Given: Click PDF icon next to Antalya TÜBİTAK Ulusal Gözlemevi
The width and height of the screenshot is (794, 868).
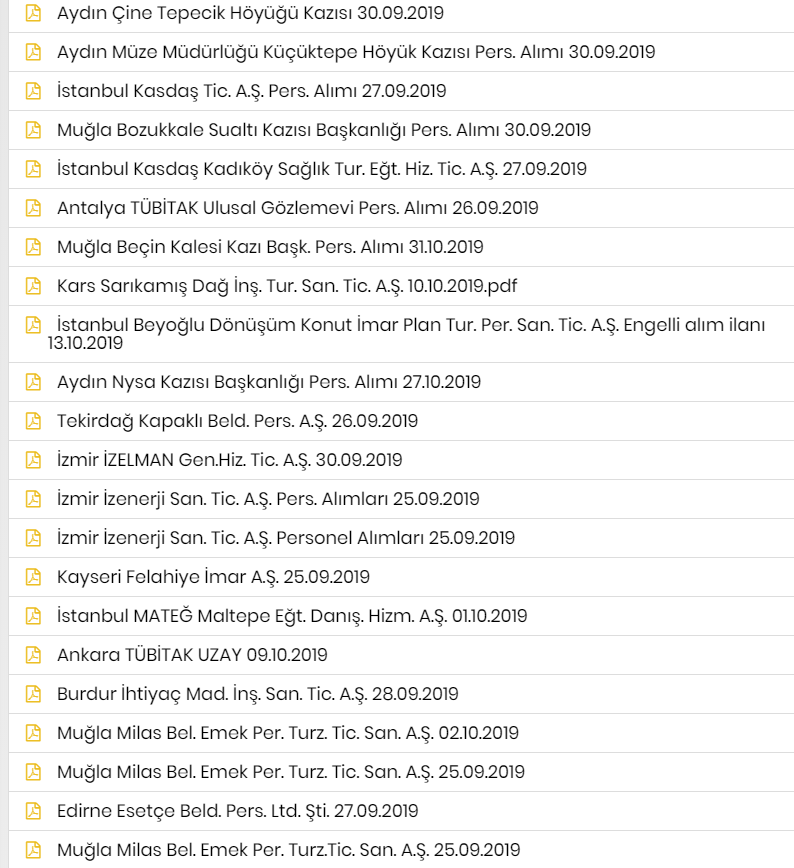Looking at the screenshot, I should click(x=33, y=208).
